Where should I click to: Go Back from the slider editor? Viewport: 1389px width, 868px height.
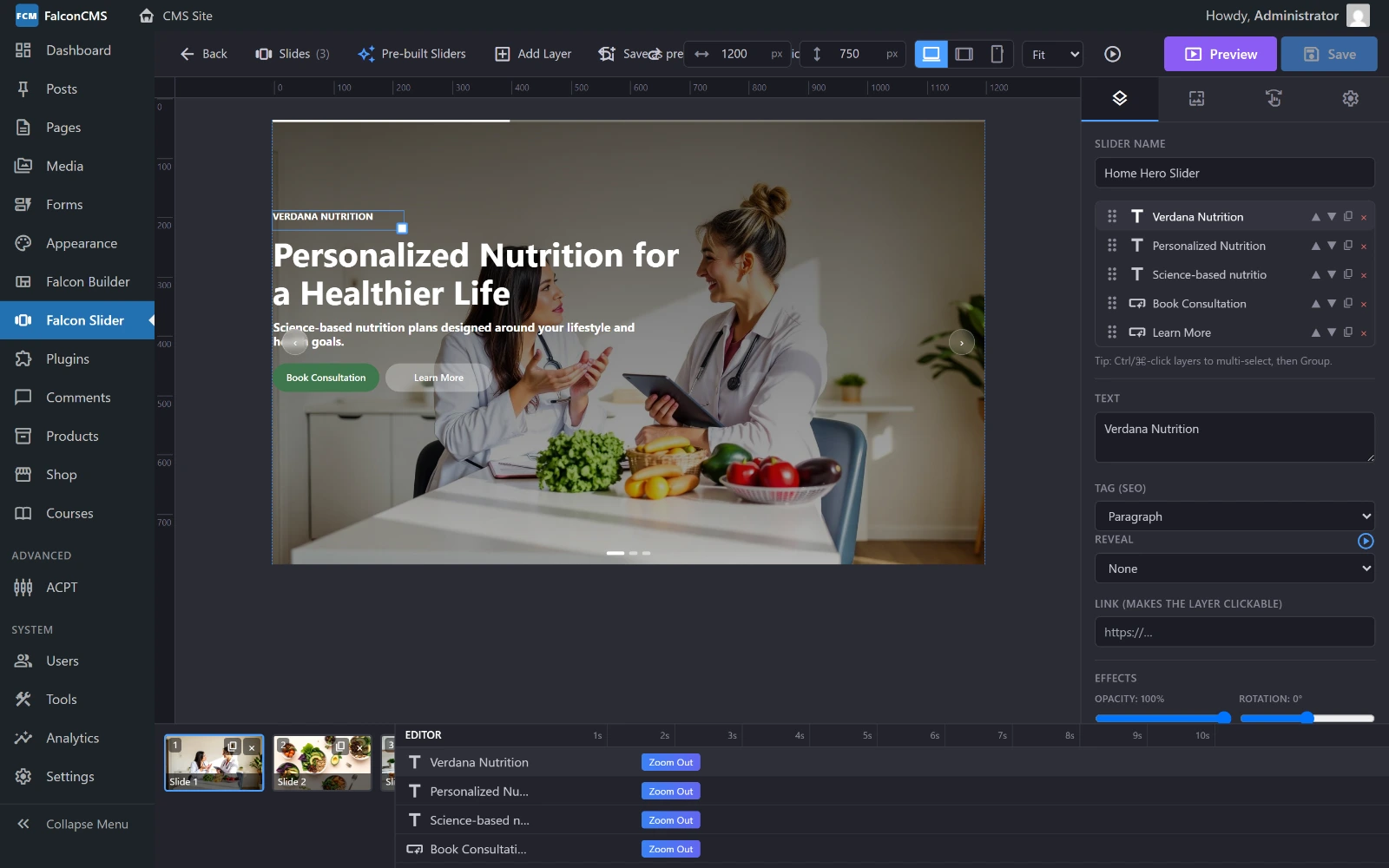[203, 54]
